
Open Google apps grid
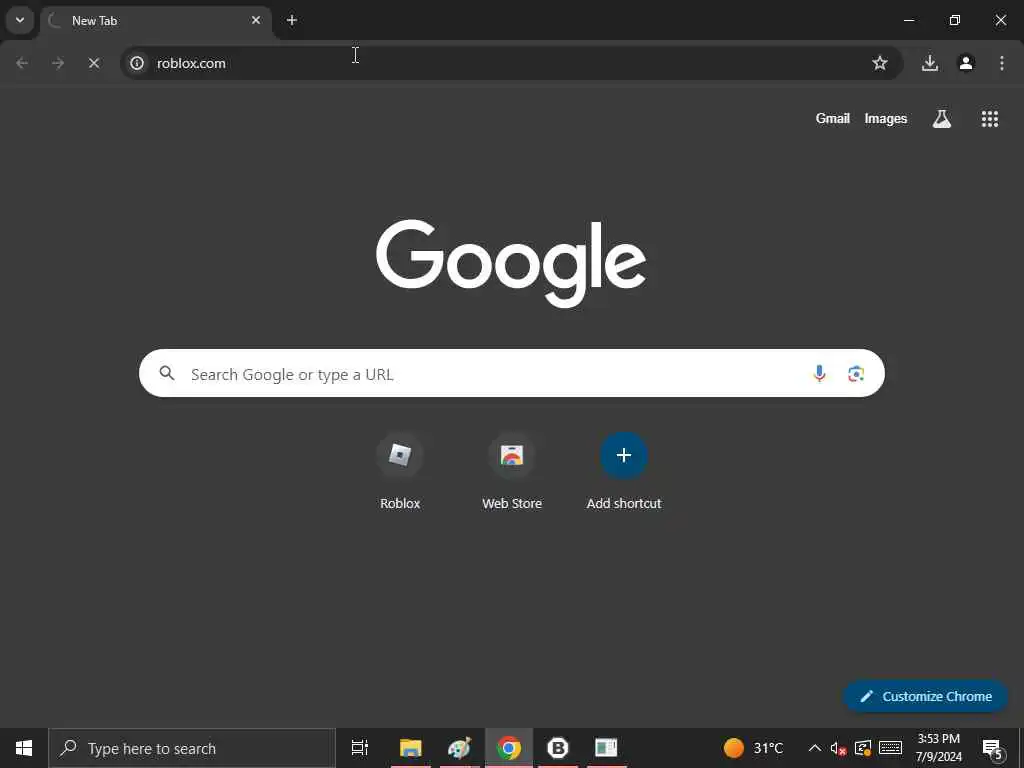click(989, 118)
